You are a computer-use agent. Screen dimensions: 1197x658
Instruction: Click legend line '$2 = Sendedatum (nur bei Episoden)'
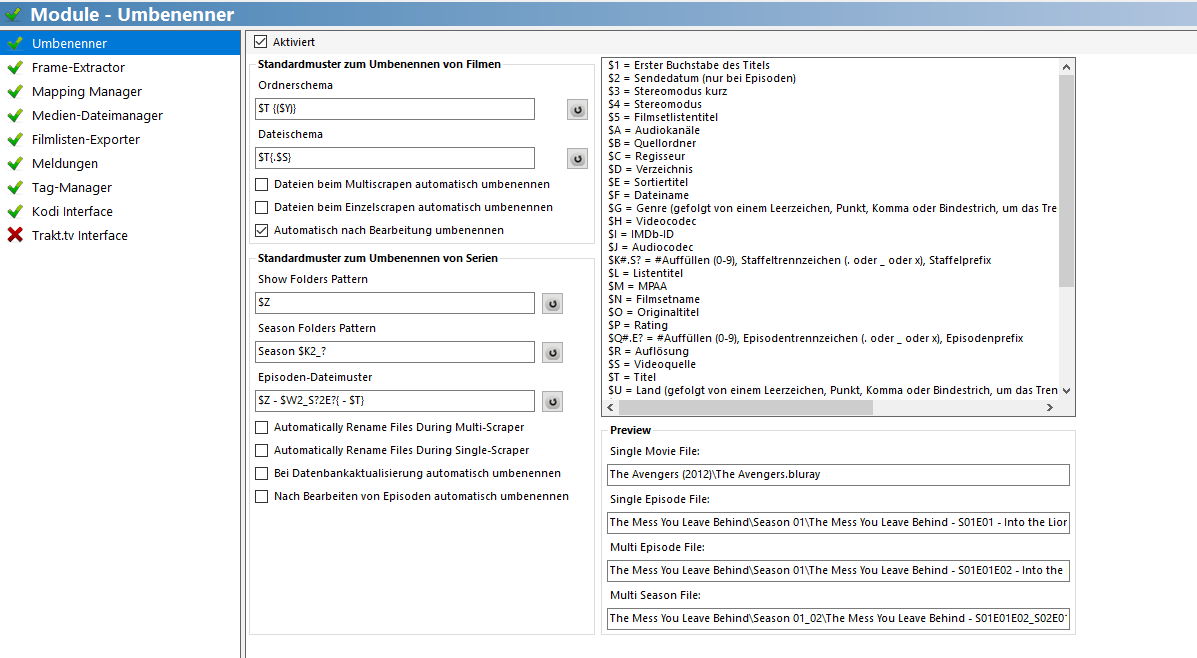coord(702,79)
